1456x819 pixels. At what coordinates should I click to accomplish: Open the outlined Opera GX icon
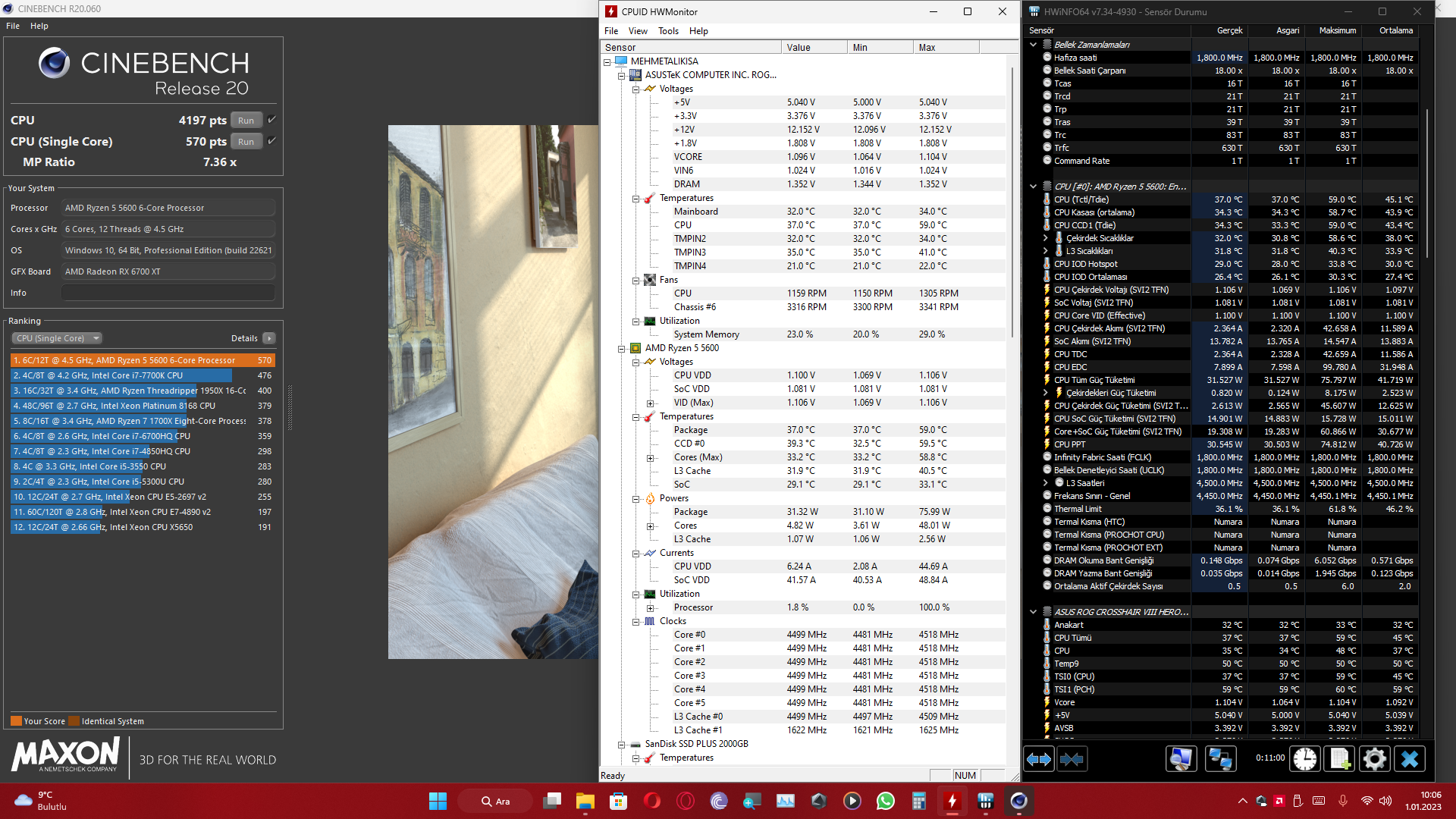coord(685,801)
